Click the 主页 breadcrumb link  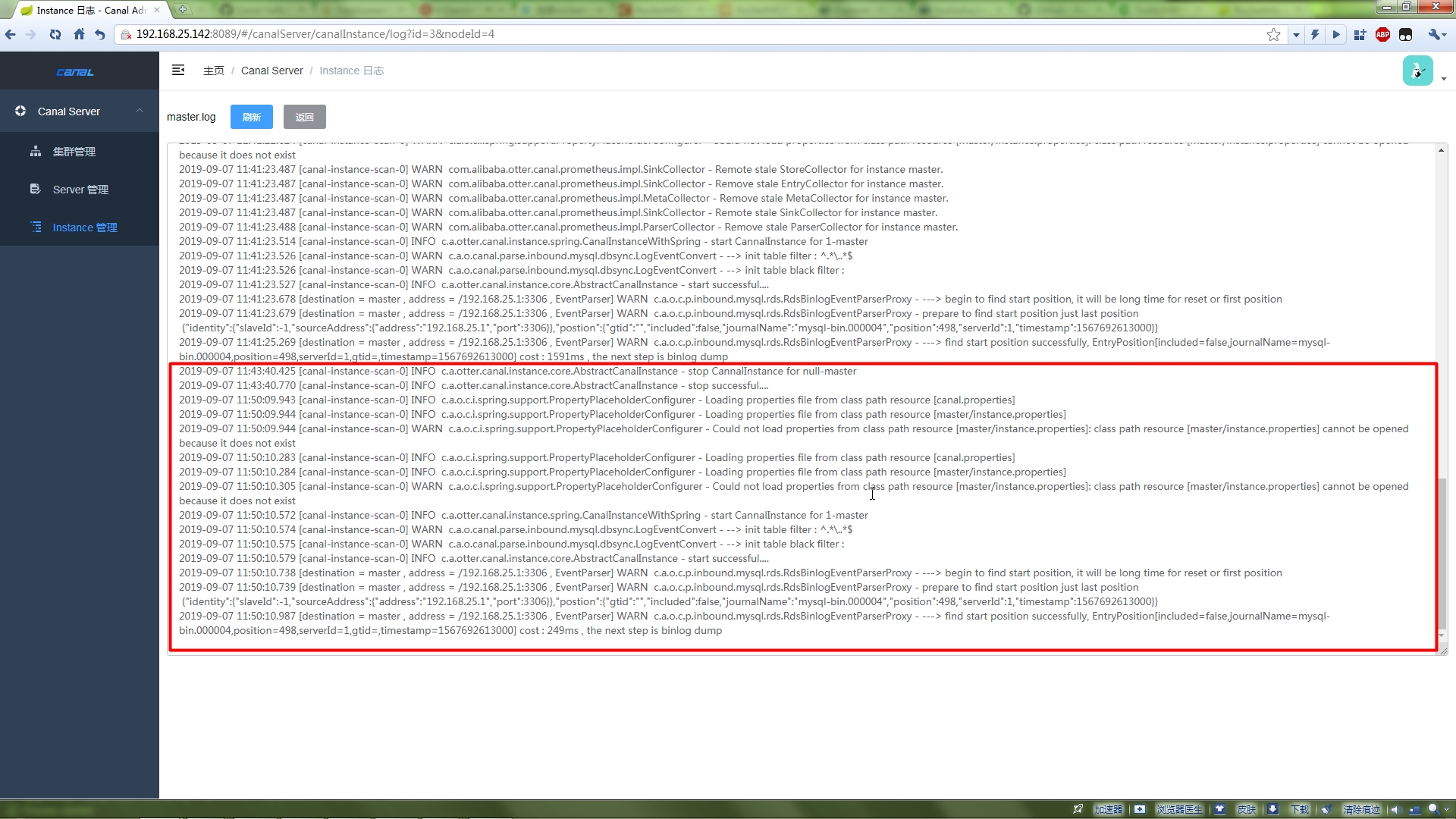pos(214,71)
